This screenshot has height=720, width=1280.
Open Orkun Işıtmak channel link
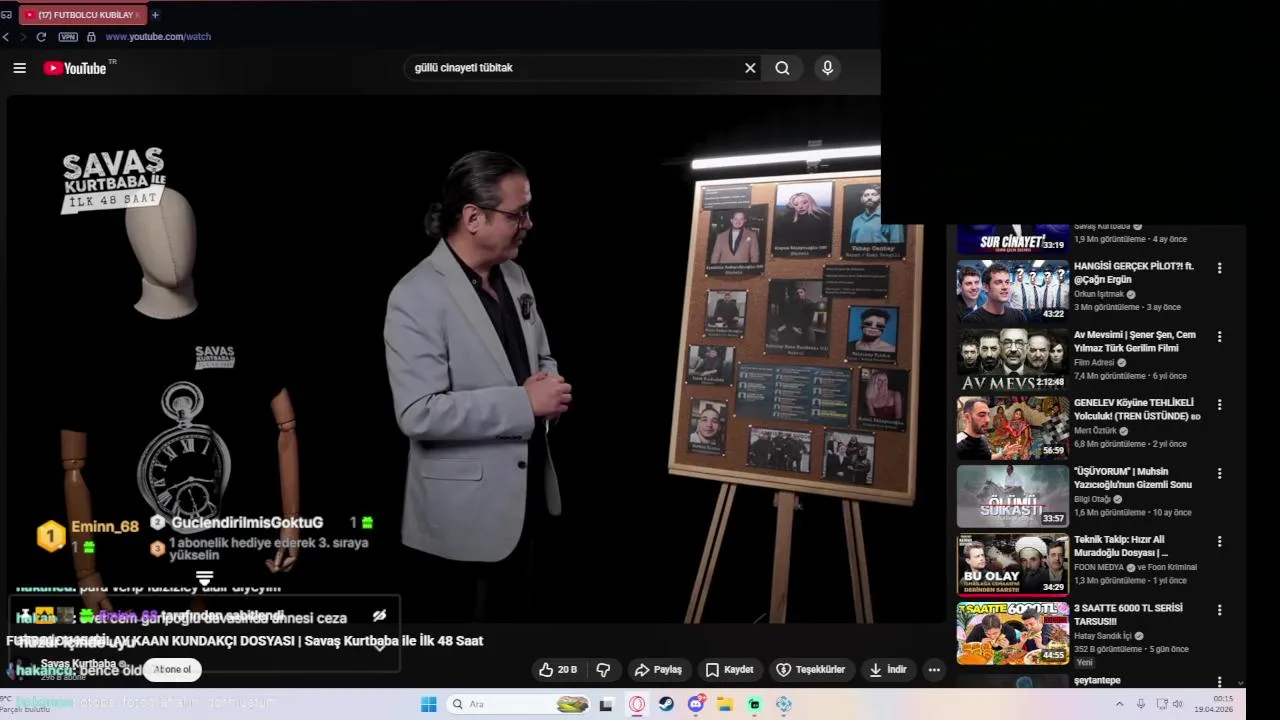coord(1099,294)
